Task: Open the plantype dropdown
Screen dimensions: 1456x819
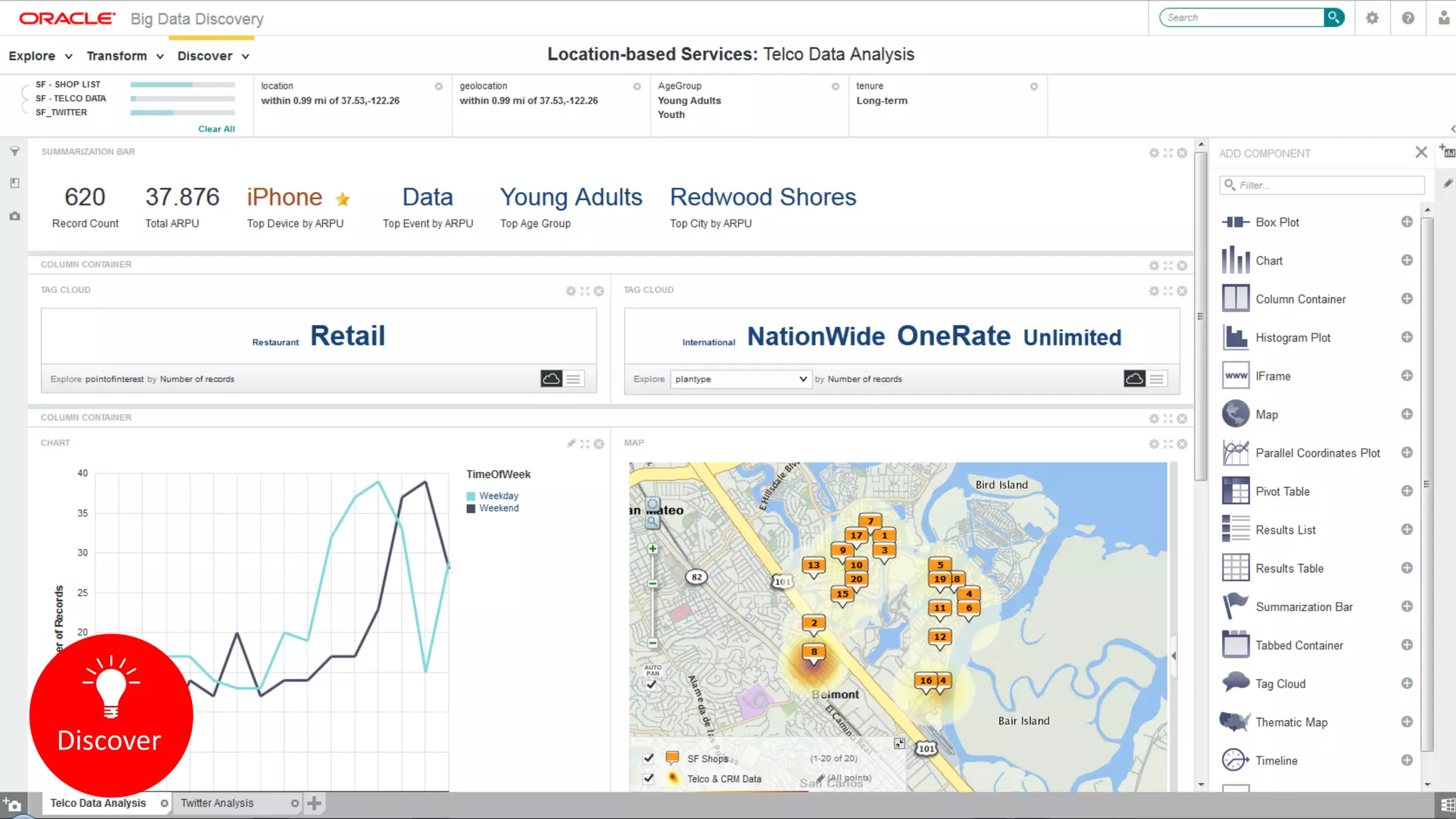Action: [740, 379]
